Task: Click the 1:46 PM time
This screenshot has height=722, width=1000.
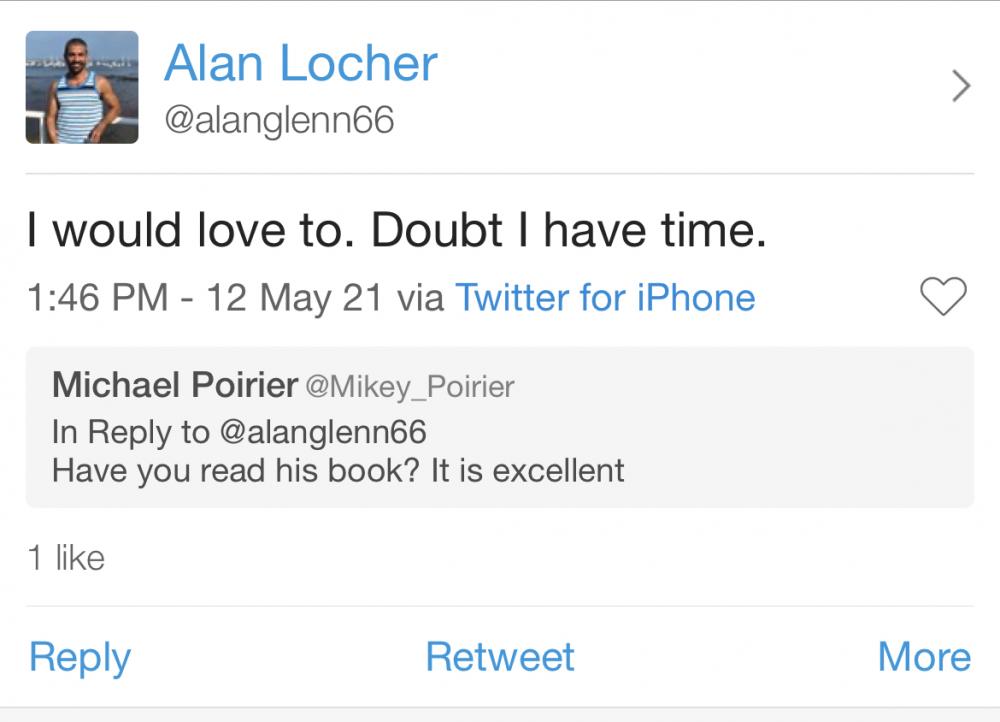Action: [98, 297]
